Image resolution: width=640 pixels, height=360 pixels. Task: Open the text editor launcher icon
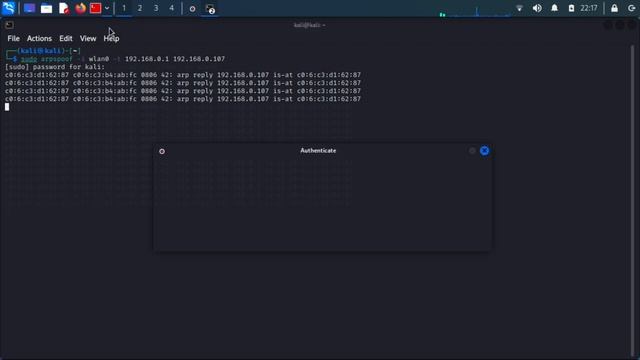64,9
